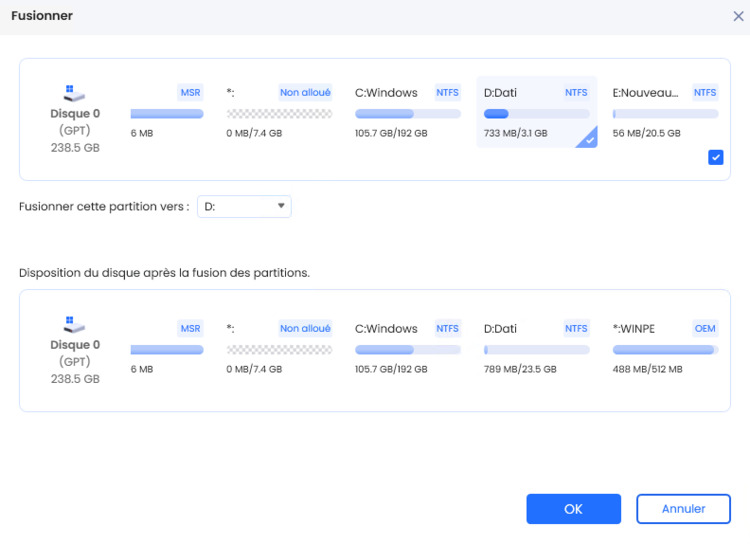Click the '488 MB/512 MB' size text
The width and height of the screenshot is (750, 544).
coord(647,369)
